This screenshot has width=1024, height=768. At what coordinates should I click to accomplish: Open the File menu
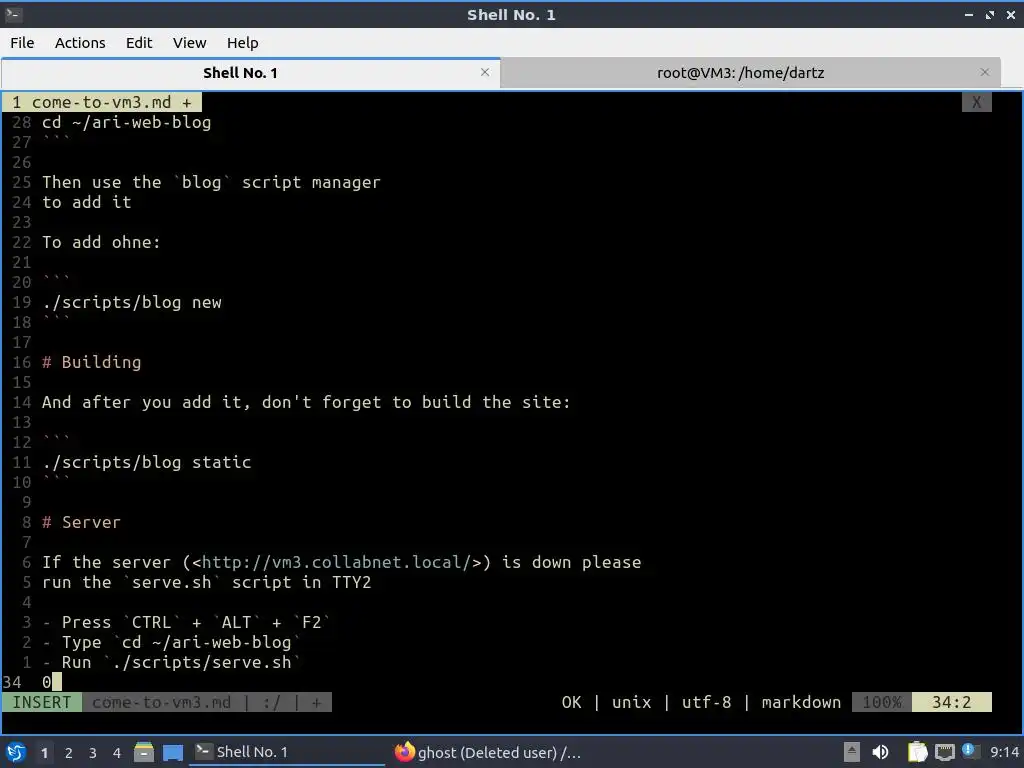tap(22, 43)
